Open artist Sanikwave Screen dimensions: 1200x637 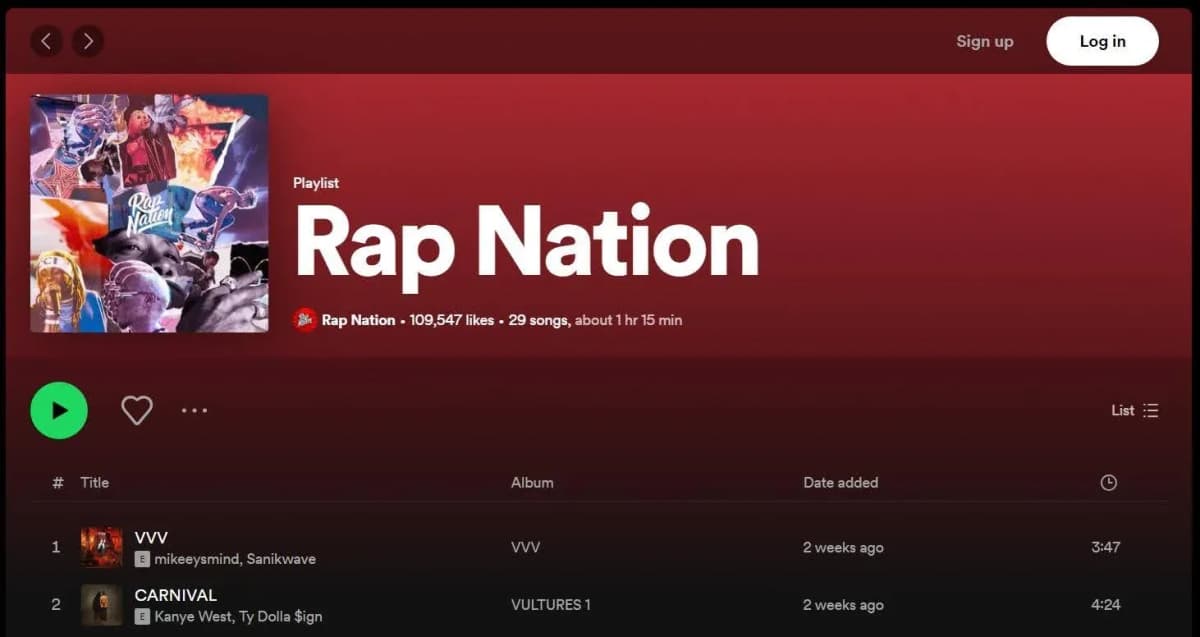pos(281,559)
